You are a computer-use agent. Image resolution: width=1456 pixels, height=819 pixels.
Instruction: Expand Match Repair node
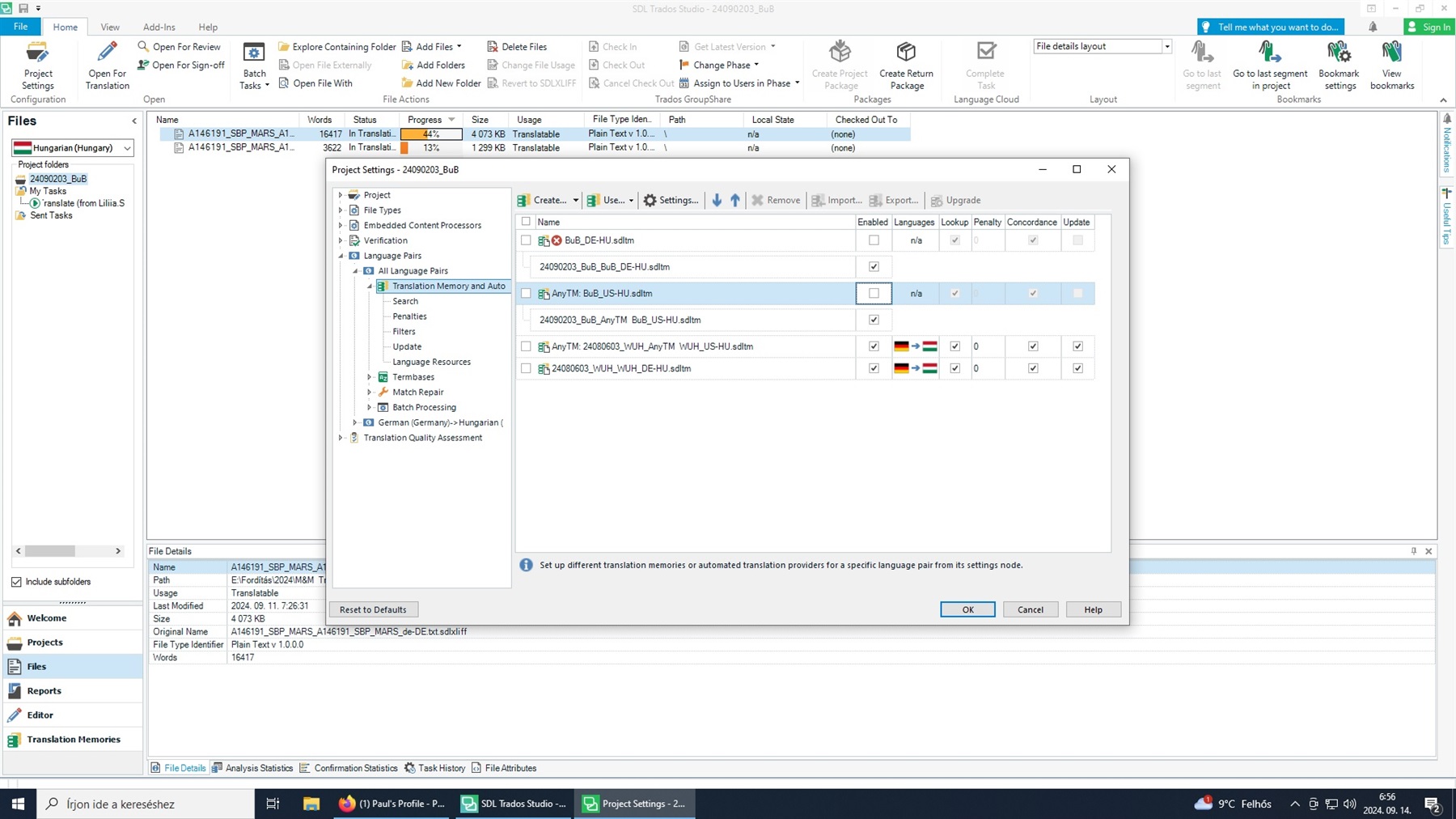pyautogui.click(x=370, y=393)
